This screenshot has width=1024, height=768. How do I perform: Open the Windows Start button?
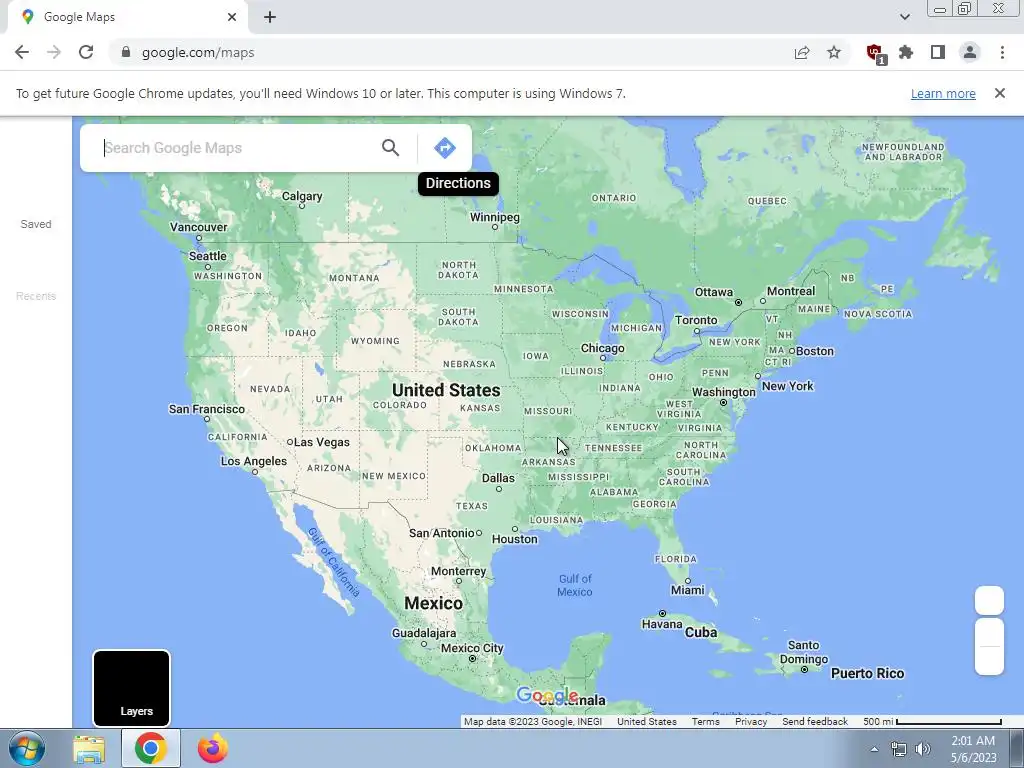click(x=27, y=748)
